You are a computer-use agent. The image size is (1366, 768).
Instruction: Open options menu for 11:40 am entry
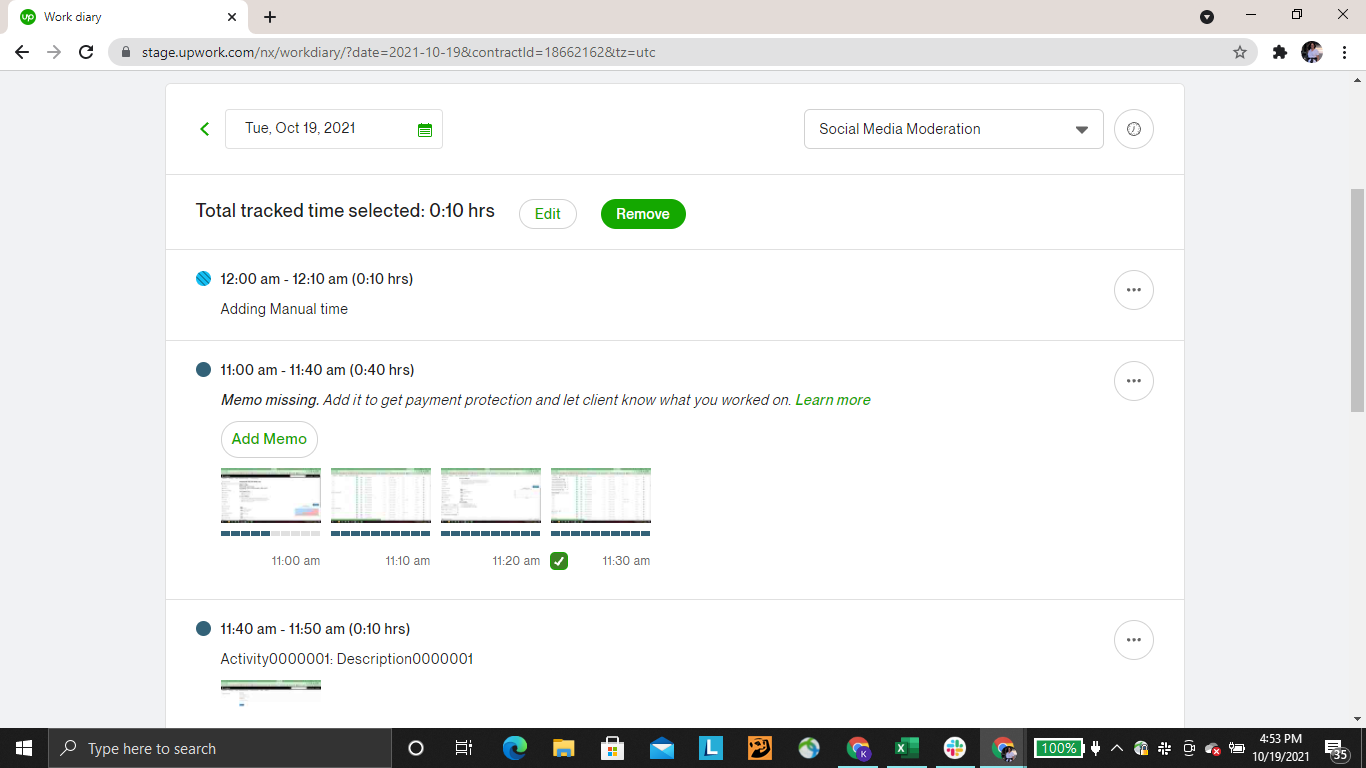coord(1133,640)
